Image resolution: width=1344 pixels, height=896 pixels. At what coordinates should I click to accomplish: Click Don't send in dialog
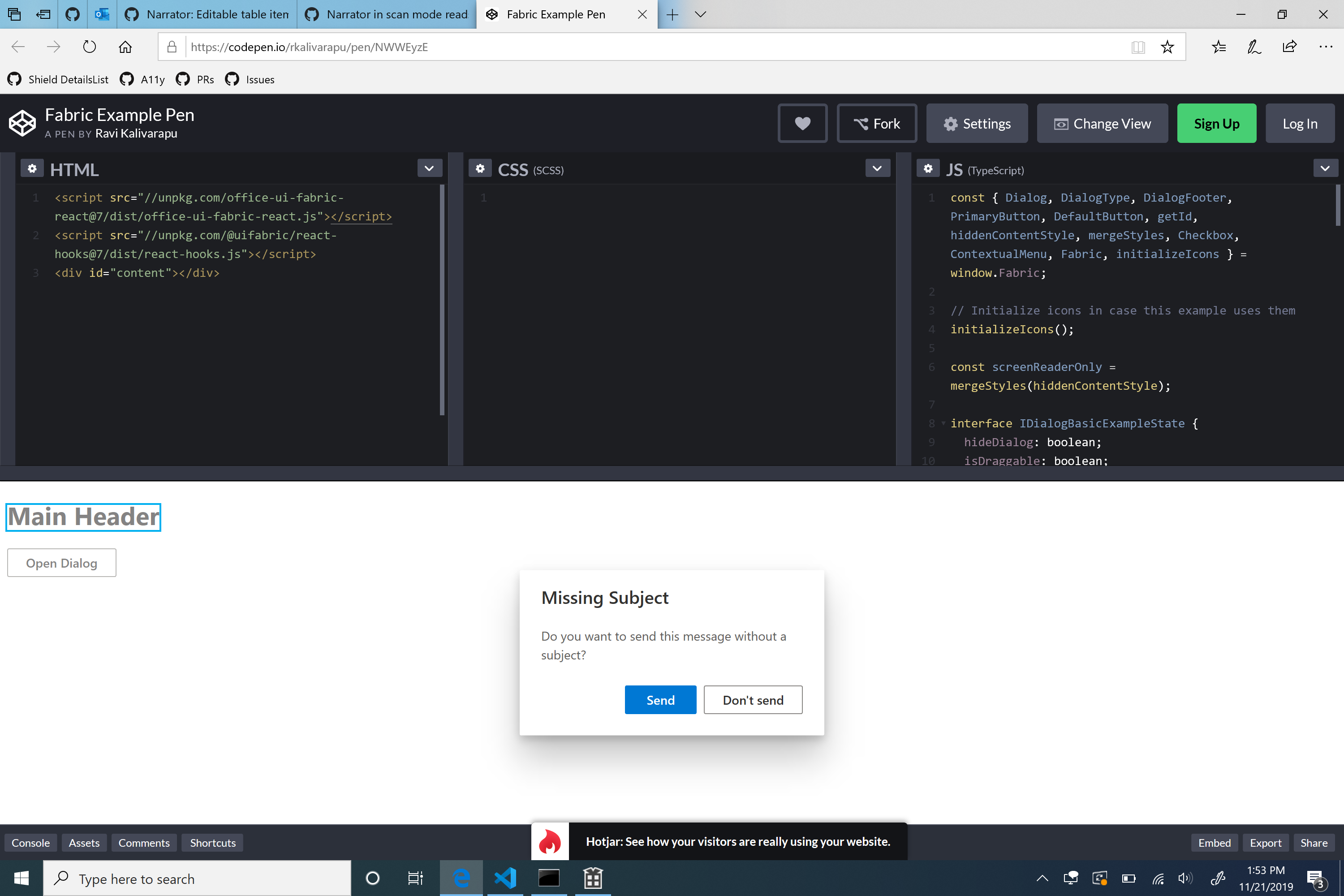(x=753, y=700)
